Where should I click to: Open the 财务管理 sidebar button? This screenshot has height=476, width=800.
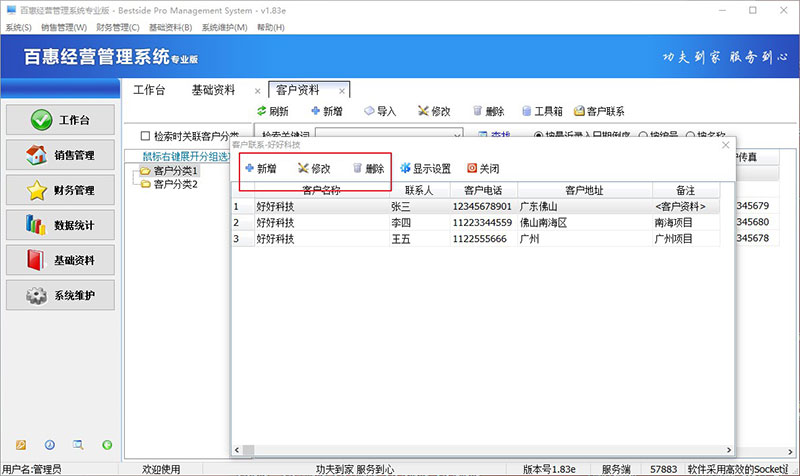(62, 190)
